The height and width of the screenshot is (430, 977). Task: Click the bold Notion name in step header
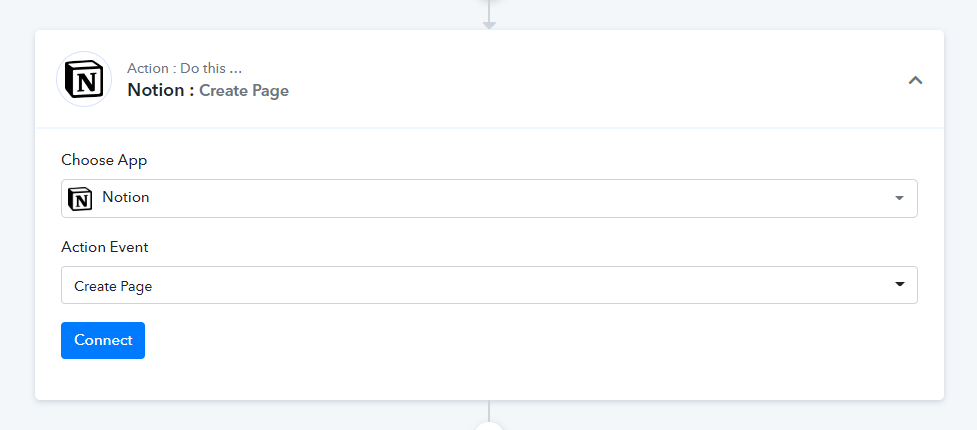(156, 90)
